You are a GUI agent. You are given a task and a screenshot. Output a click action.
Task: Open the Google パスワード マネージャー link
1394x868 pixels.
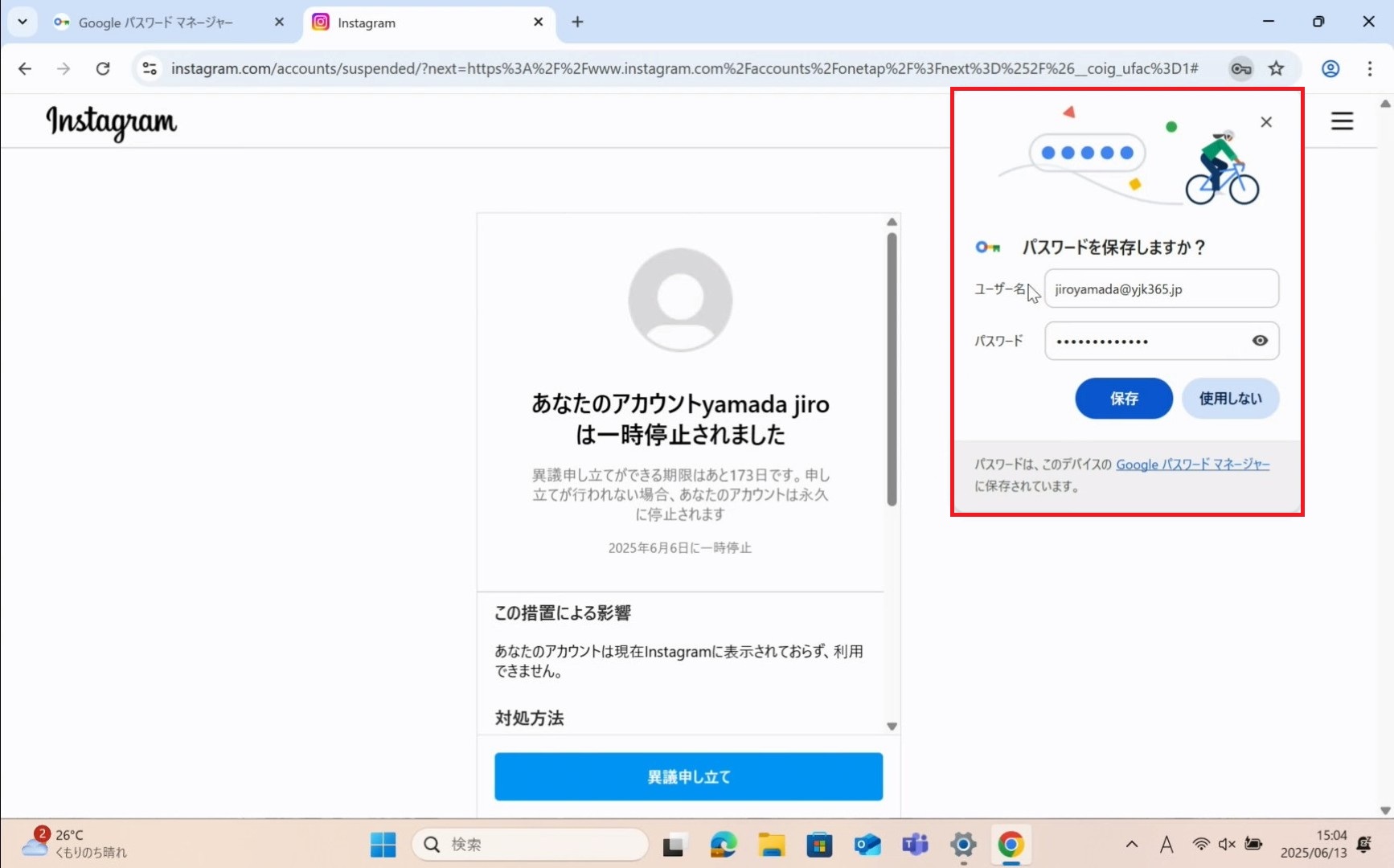click(x=1192, y=465)
